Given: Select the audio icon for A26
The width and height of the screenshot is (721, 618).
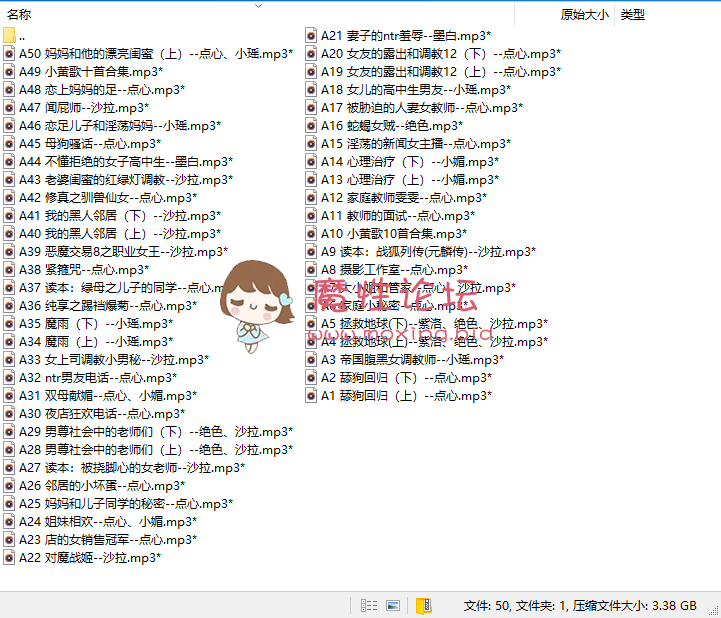Looking at the screenshot, I should [x=9, y=486].
